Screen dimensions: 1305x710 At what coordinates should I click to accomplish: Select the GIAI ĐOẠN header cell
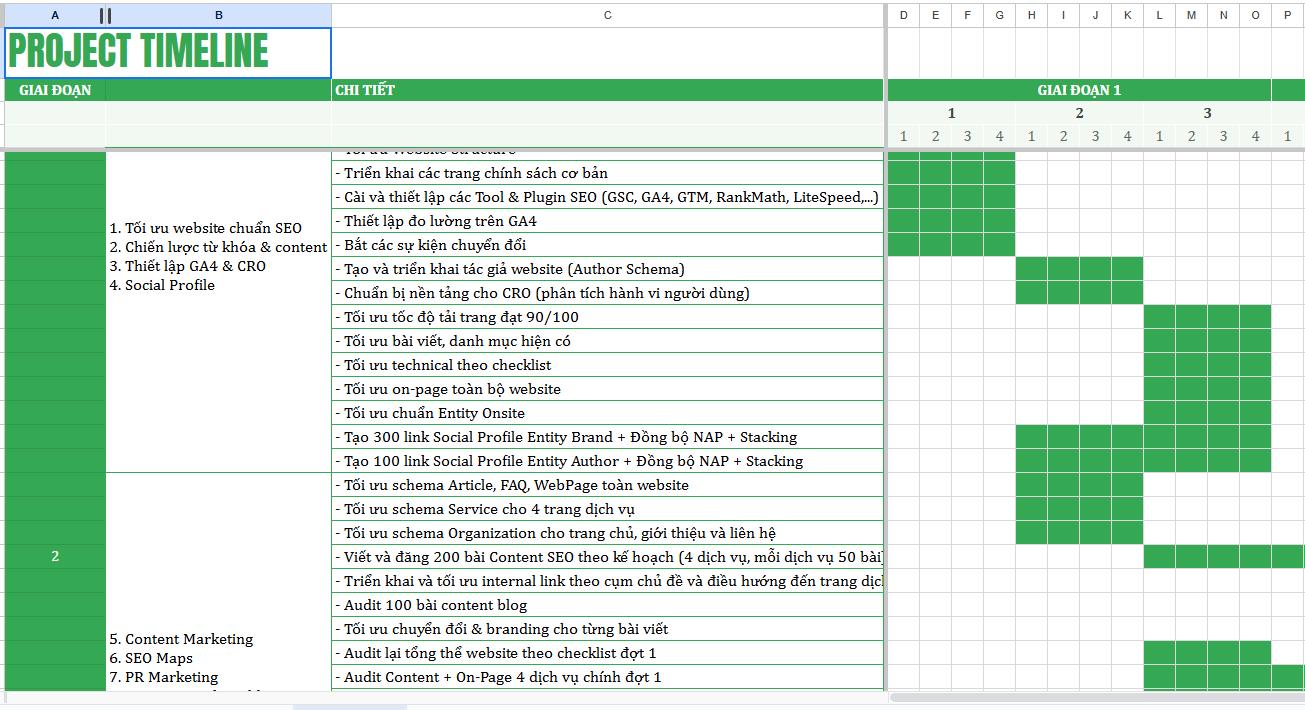click(x=55, y=90)
